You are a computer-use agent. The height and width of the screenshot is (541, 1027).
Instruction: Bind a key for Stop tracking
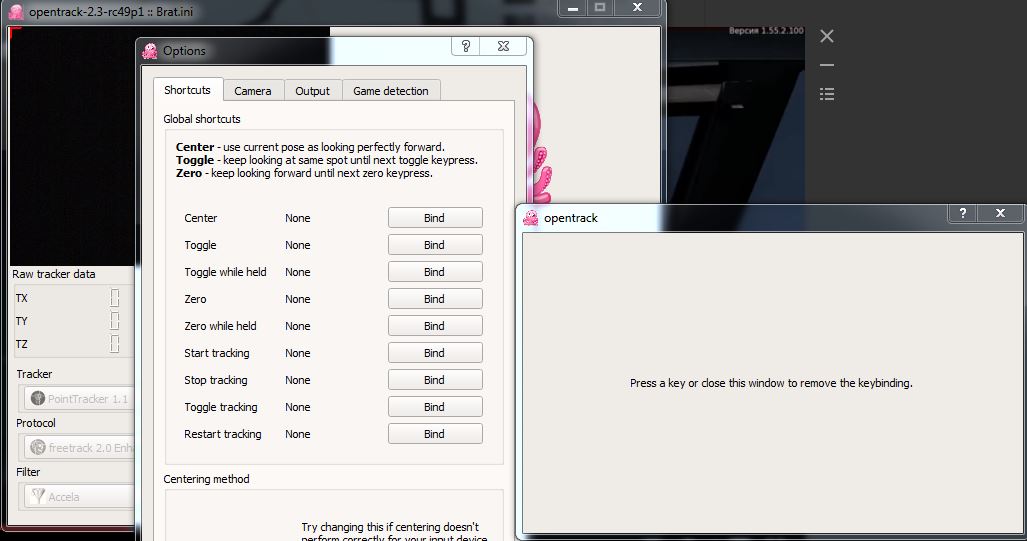[x=435, y=380]
